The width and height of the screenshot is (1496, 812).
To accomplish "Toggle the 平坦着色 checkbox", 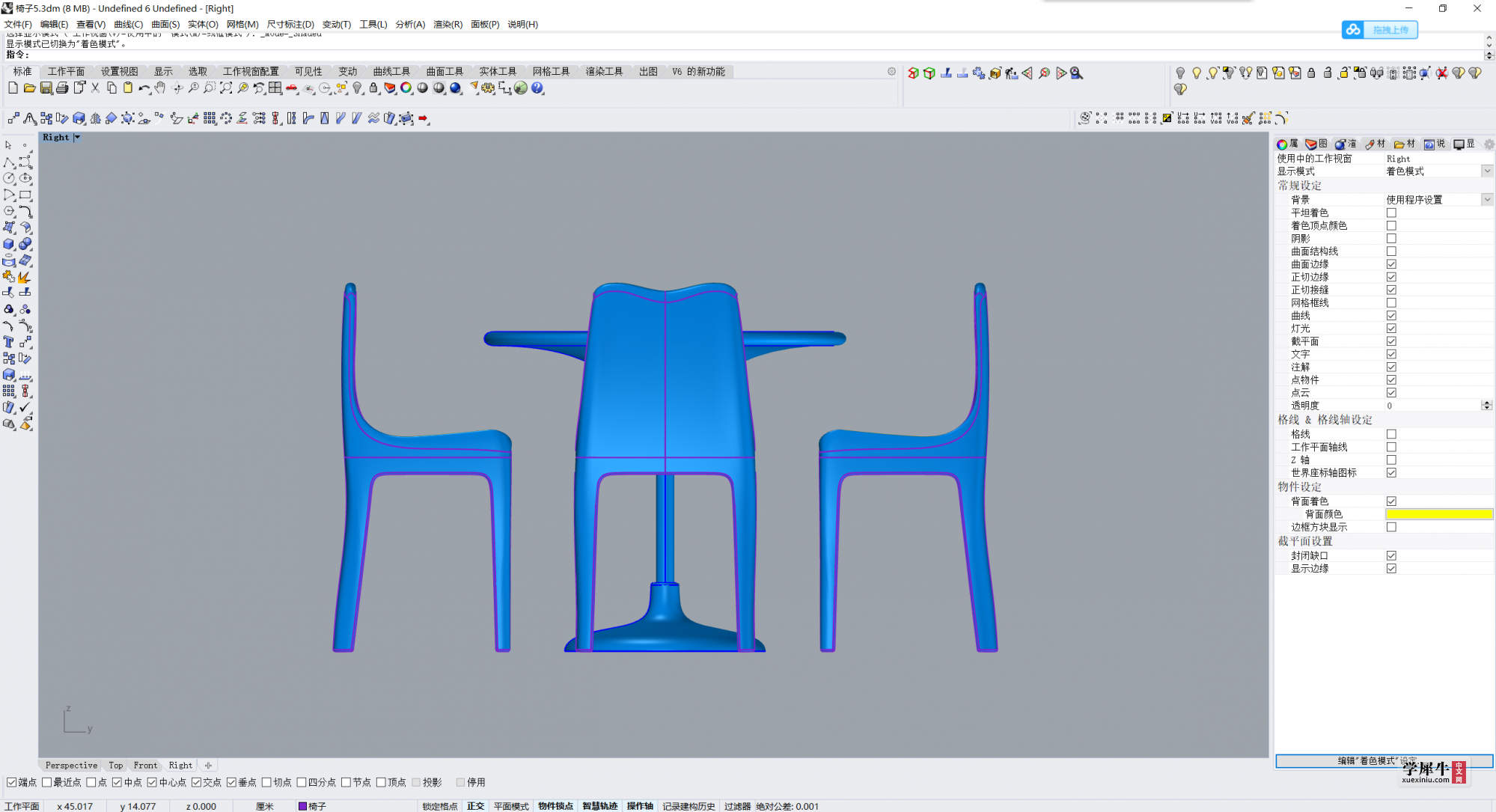I will [1391, 213].
